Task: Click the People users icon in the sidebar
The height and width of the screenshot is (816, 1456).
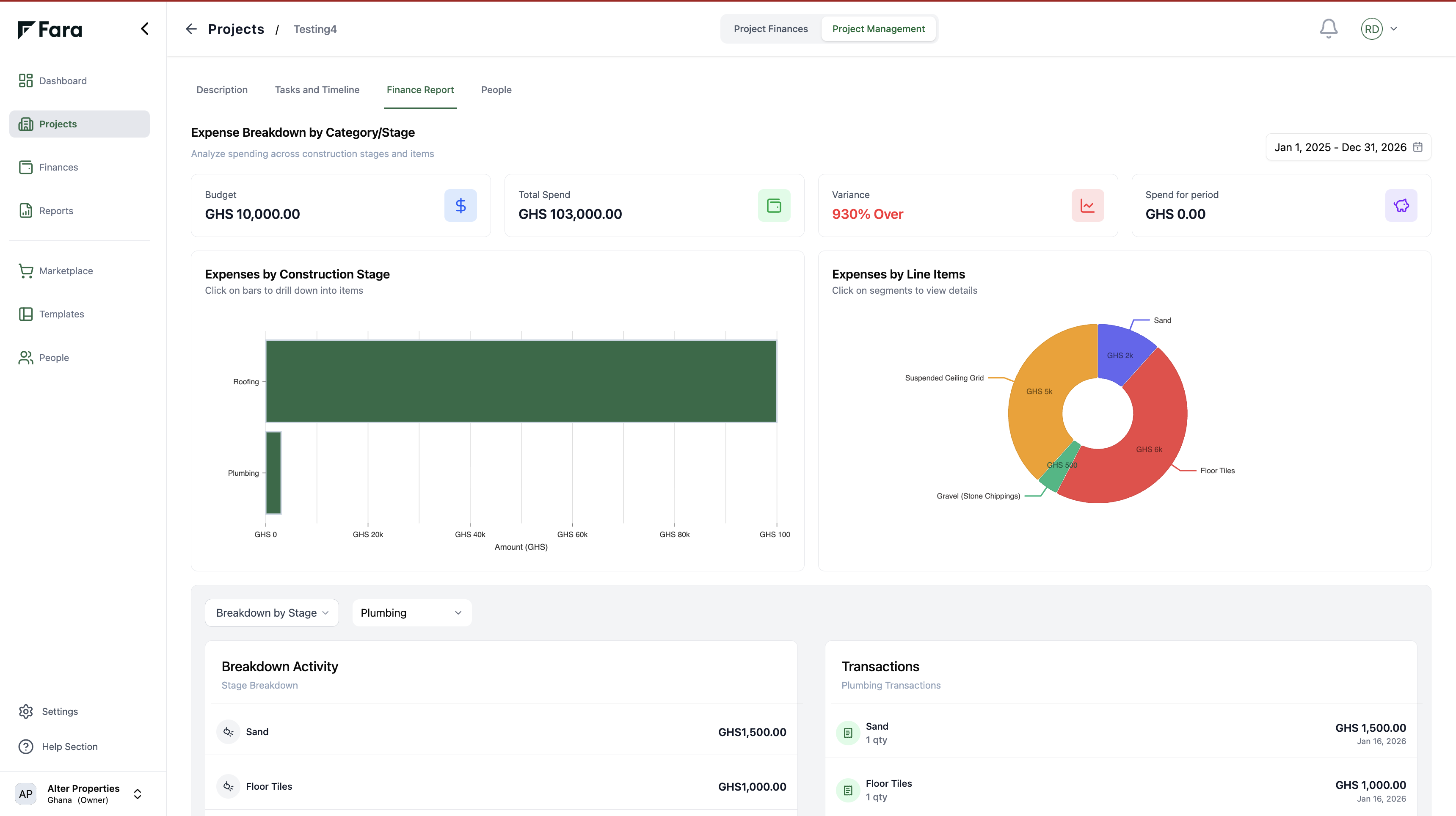Action: (25, 358)
